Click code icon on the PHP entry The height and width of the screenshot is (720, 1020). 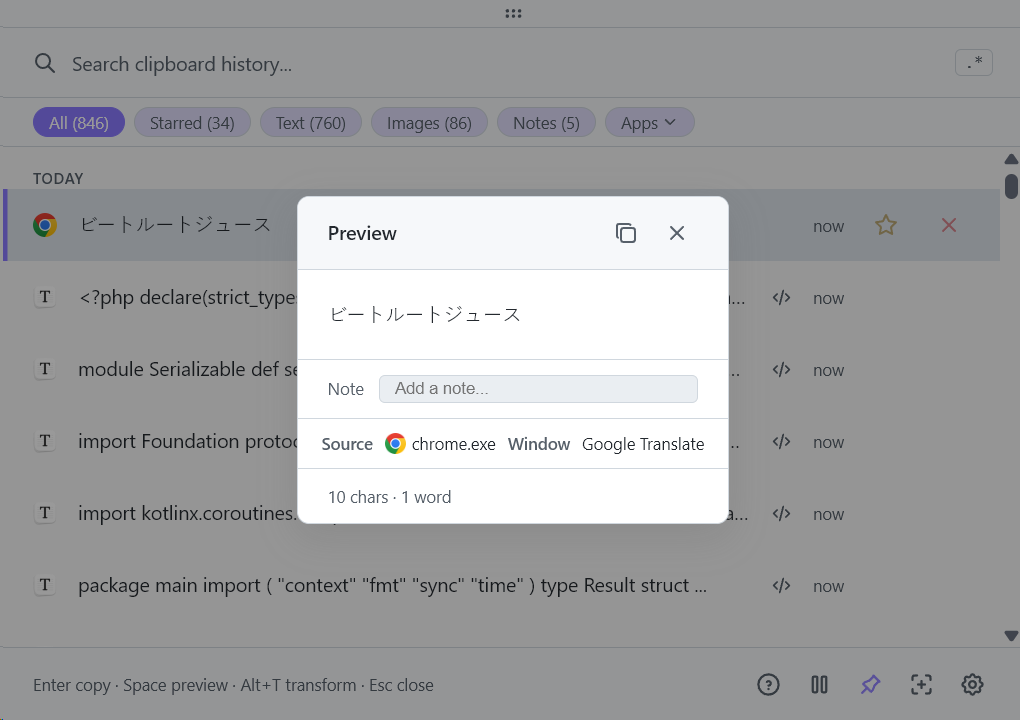[x=782, y=298]
